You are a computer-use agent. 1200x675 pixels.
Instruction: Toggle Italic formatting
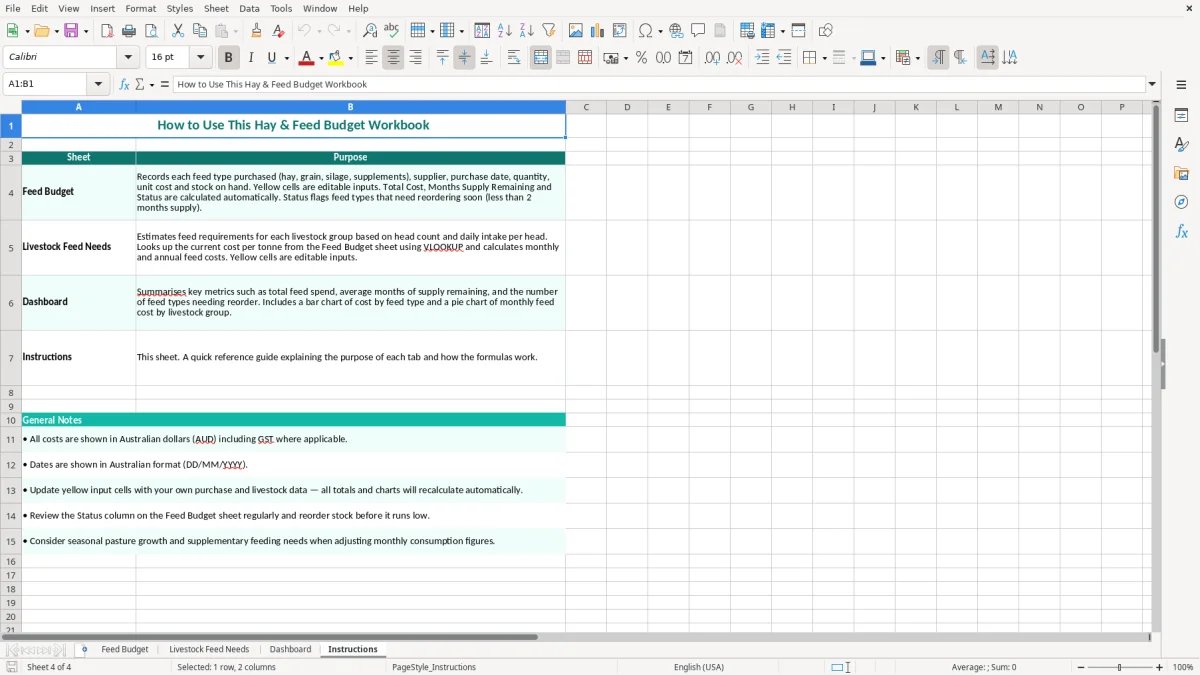(250, 58)
